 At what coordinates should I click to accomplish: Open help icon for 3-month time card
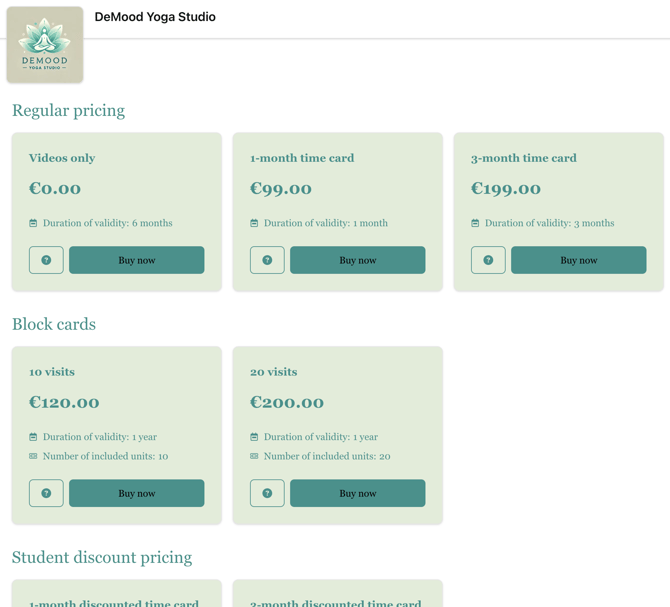tap(488, 260)
